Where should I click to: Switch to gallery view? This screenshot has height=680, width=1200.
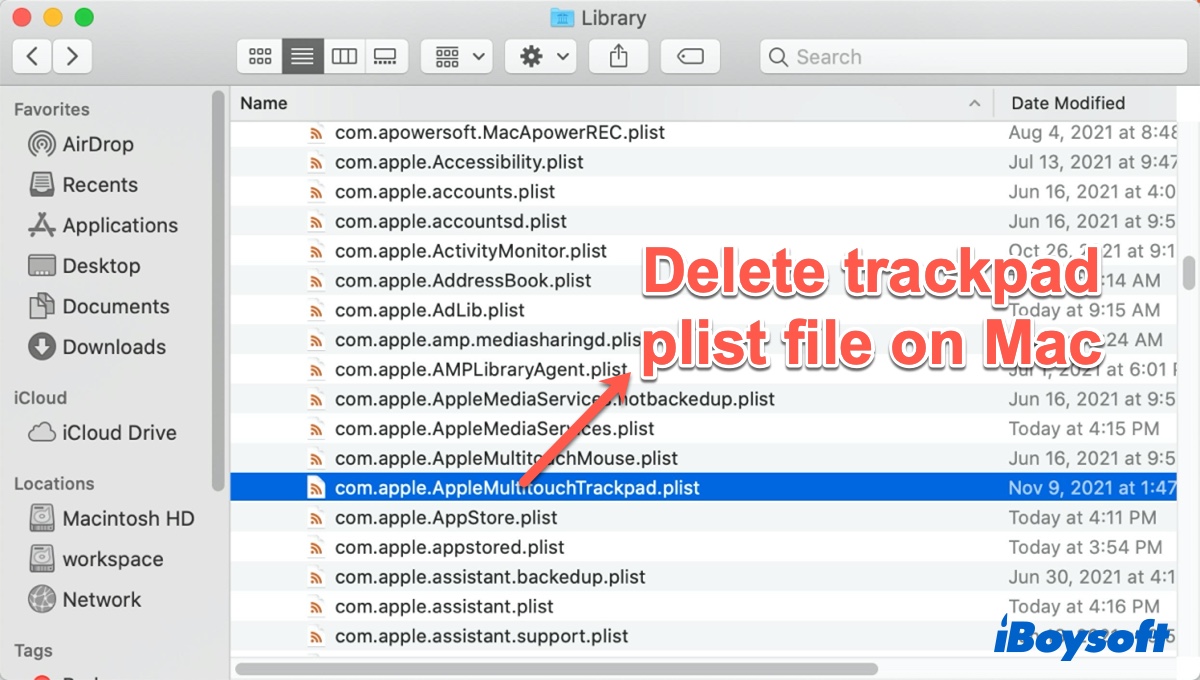tap(385, 57)
